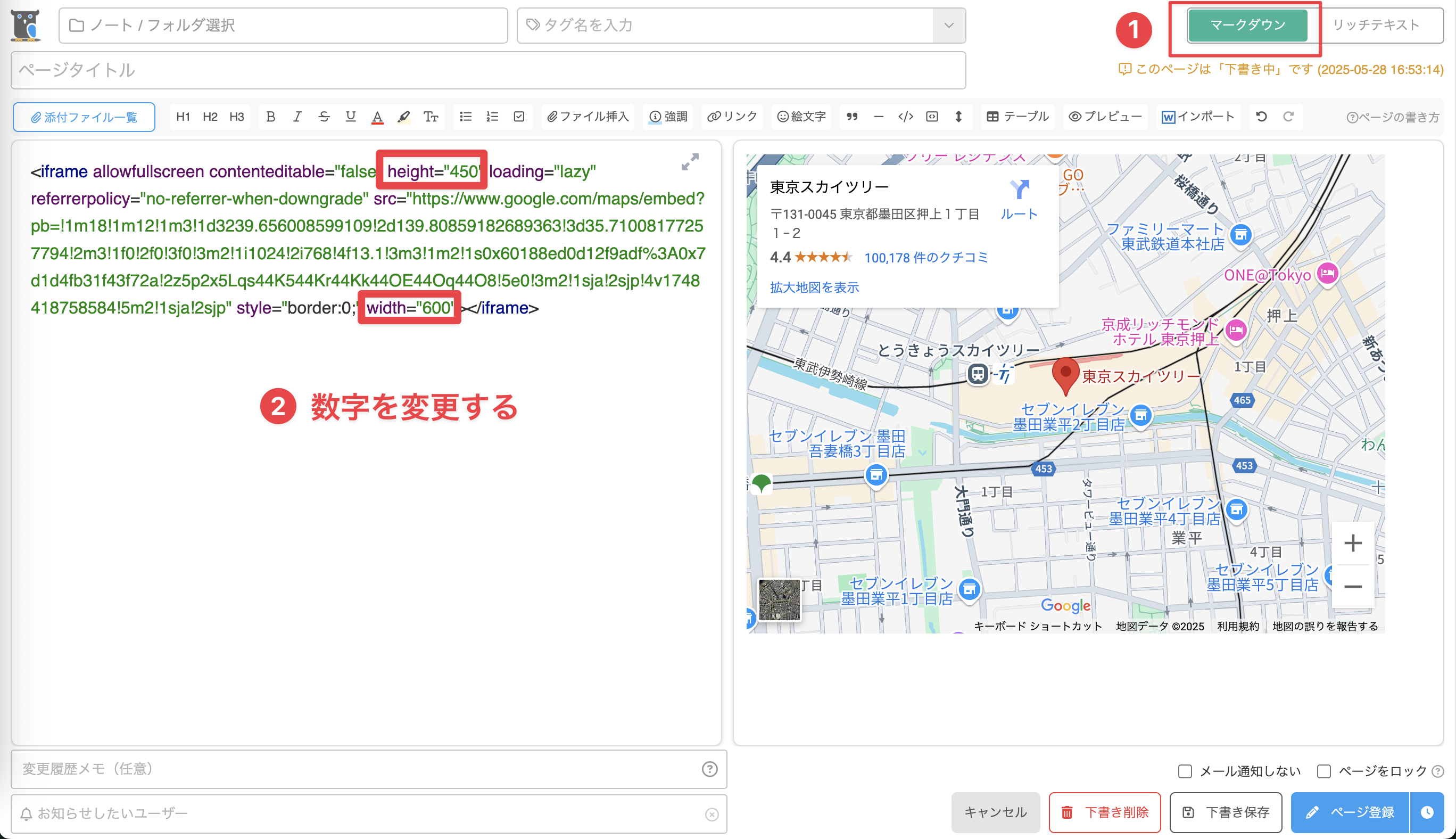The image size is (1456, 839).
Task: Insert a link with リンク button
Action: [732, 117]
